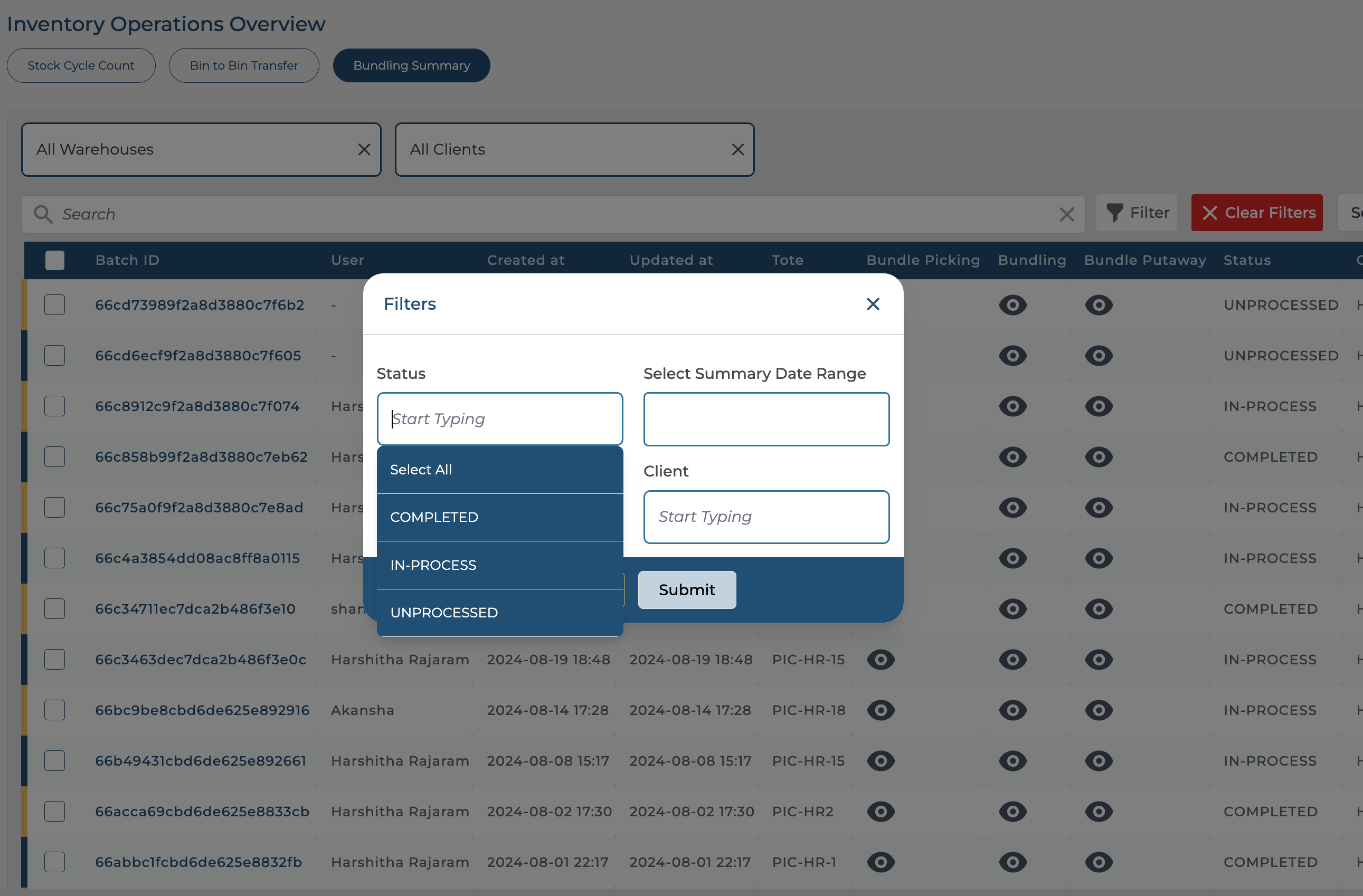Clear the search field with X icon
Image resolution: width=1363 pixels, height=896 pixels.
tap(1066, 215)
